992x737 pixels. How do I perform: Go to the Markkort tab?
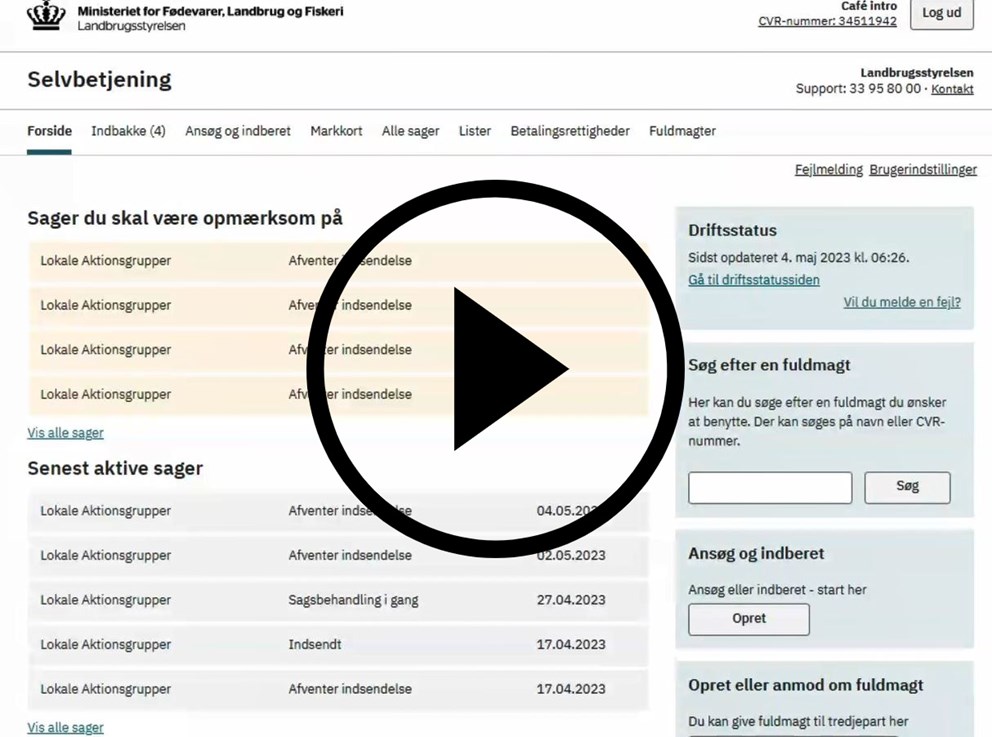click(336, 131)
